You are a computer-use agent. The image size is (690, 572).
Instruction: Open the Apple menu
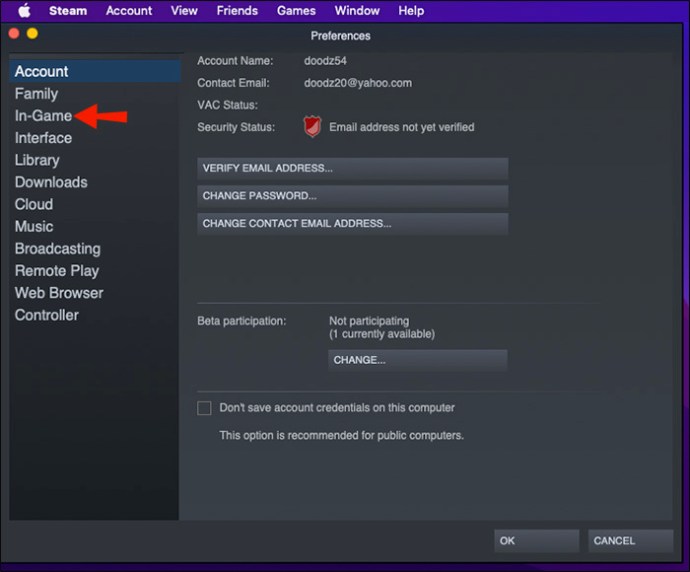tap(25, 10)
